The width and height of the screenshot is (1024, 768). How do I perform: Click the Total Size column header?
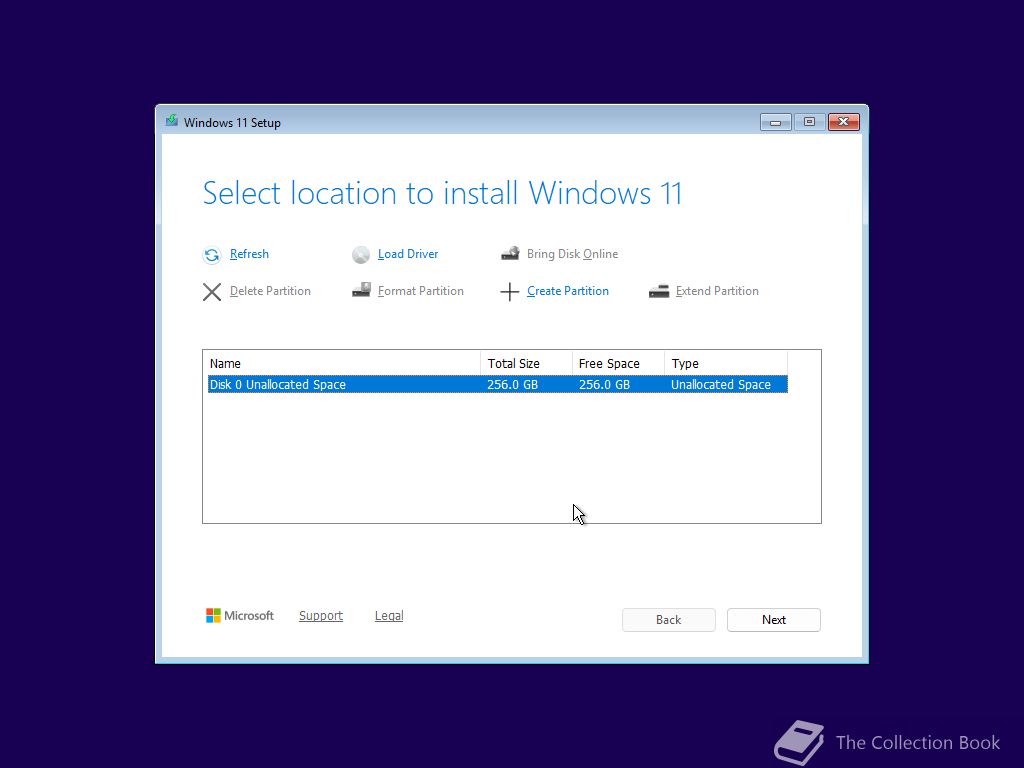[x=526, y=364]
